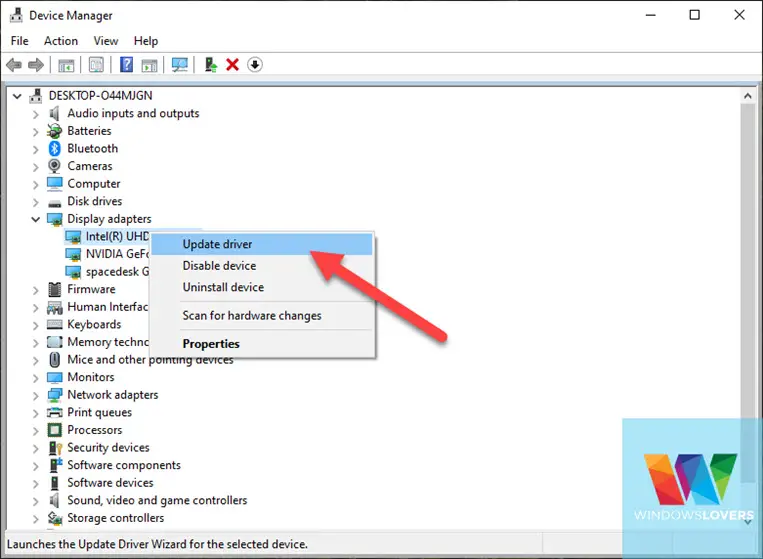763x559 pixels.
Task: Select the spacedesk display adapter
Action: tap(117, 271)
